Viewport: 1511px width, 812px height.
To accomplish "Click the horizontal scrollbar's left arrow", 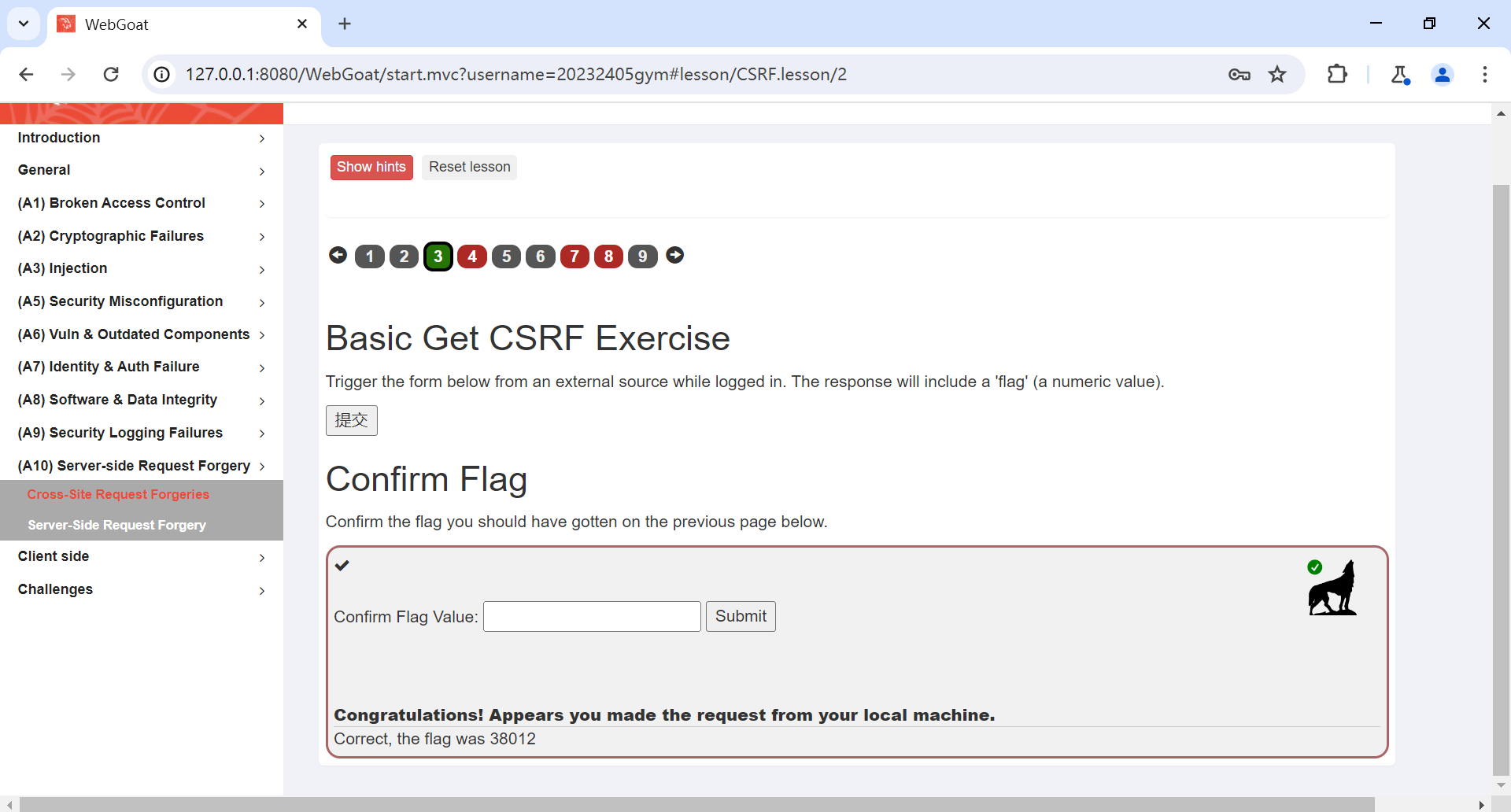I will point(8,804).
